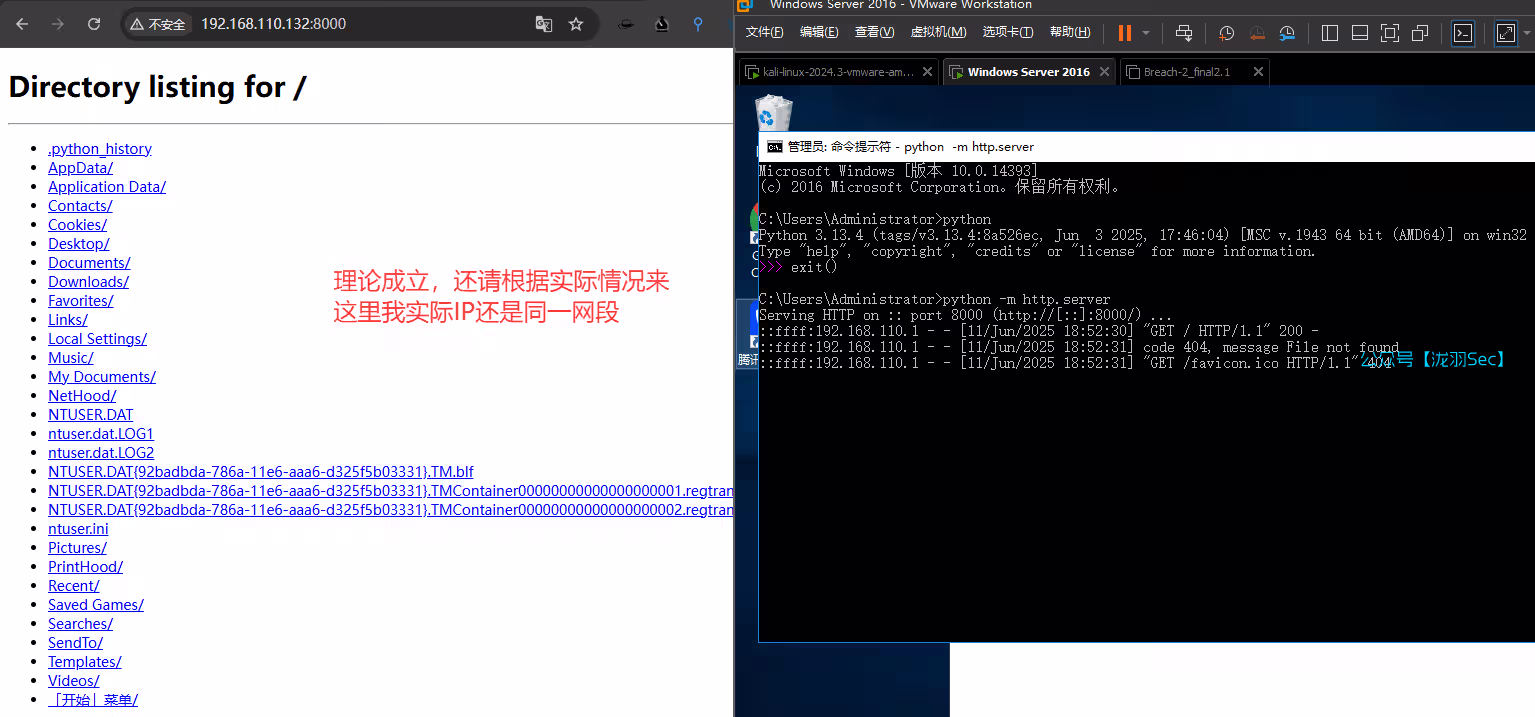Switch to the Breach-2_final2.1 tab
This screenshot has height=717, width=1535.
click(1186, 72)
